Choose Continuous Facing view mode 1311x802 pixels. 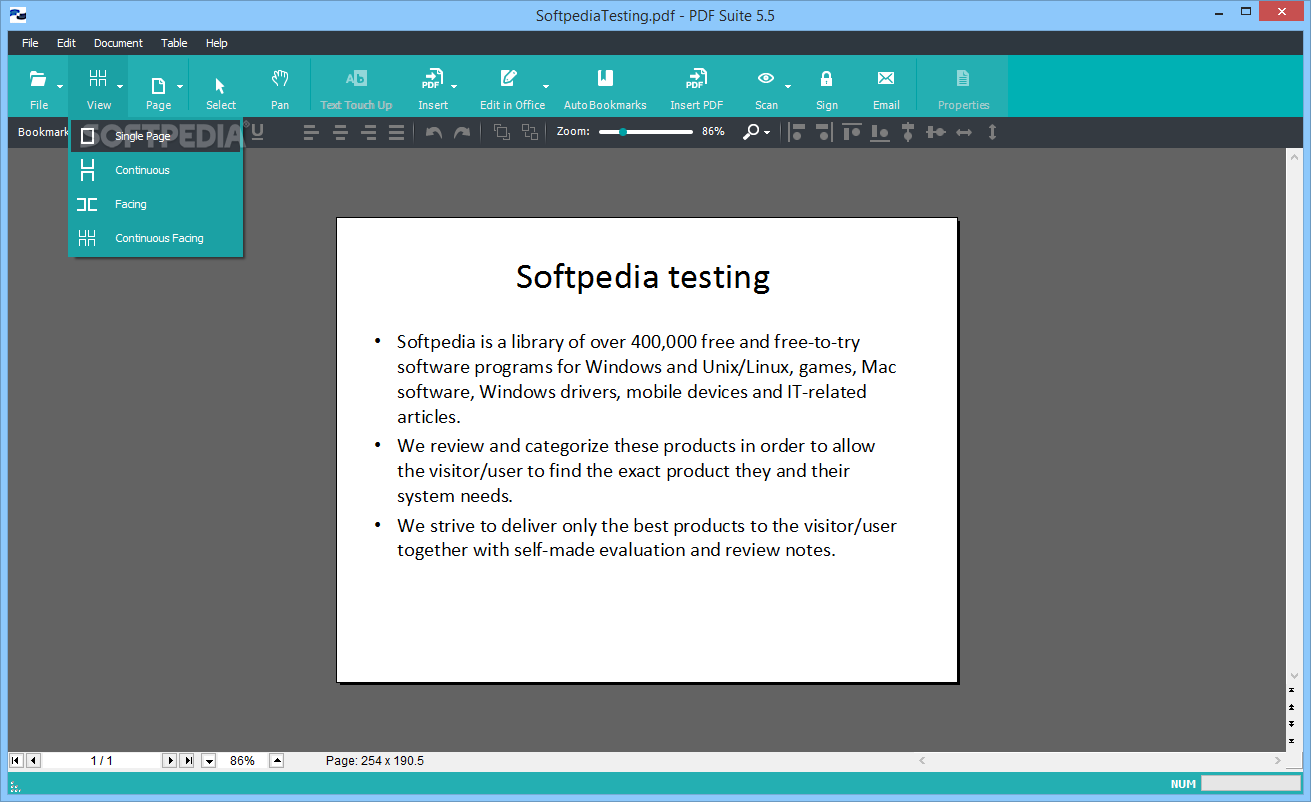[156, 238]
